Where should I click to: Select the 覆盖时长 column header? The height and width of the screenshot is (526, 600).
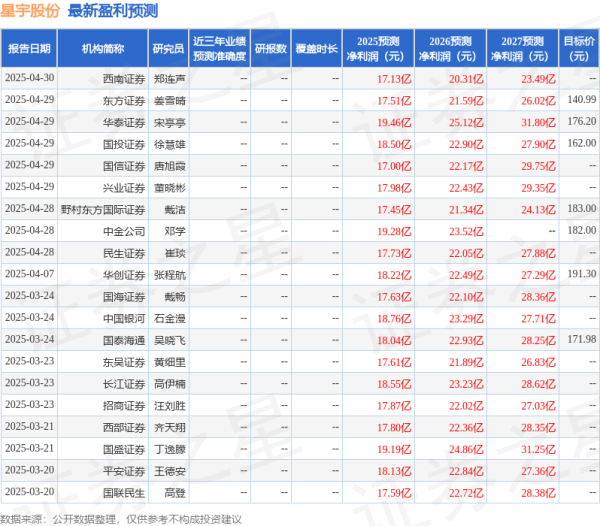point(315,48)
